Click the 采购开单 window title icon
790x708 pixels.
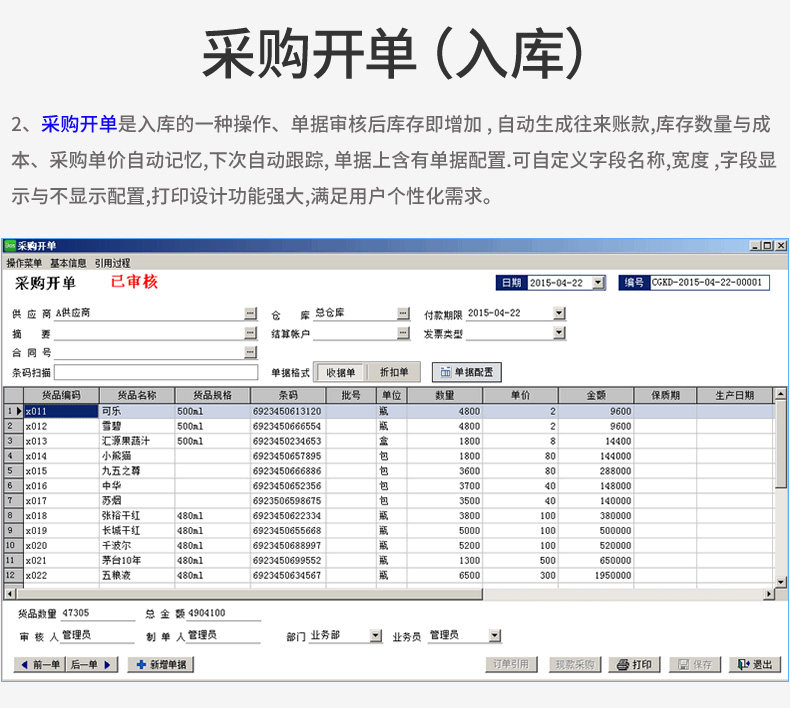[10, 246]
